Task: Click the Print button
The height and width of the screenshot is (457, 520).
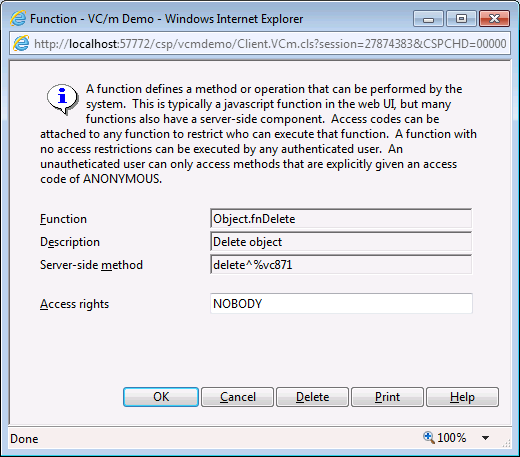Action: (x=387, y=397)
